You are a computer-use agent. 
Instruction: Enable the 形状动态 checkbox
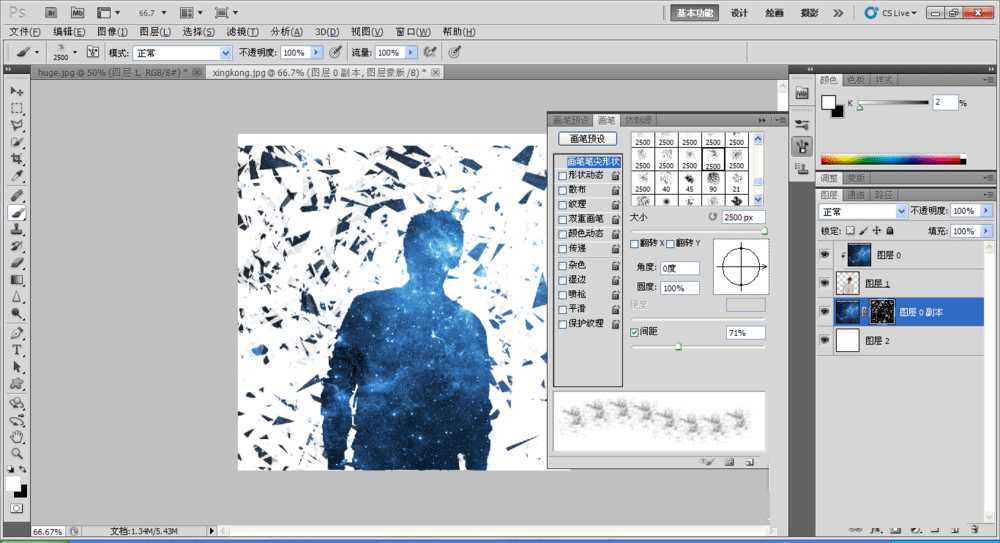point(563,176)
